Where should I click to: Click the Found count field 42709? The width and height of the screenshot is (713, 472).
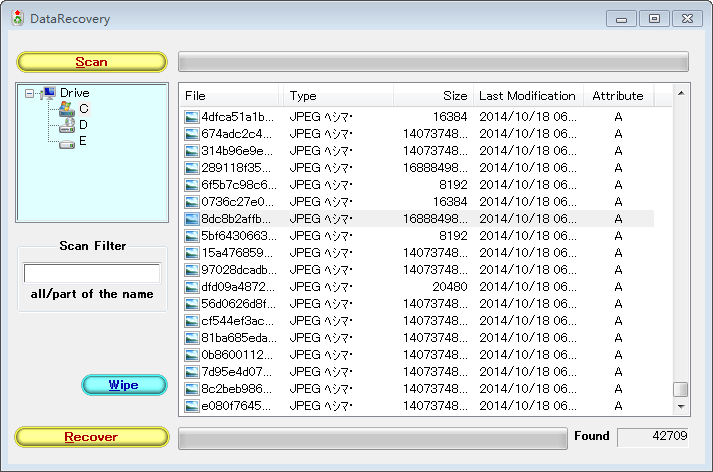653,437
